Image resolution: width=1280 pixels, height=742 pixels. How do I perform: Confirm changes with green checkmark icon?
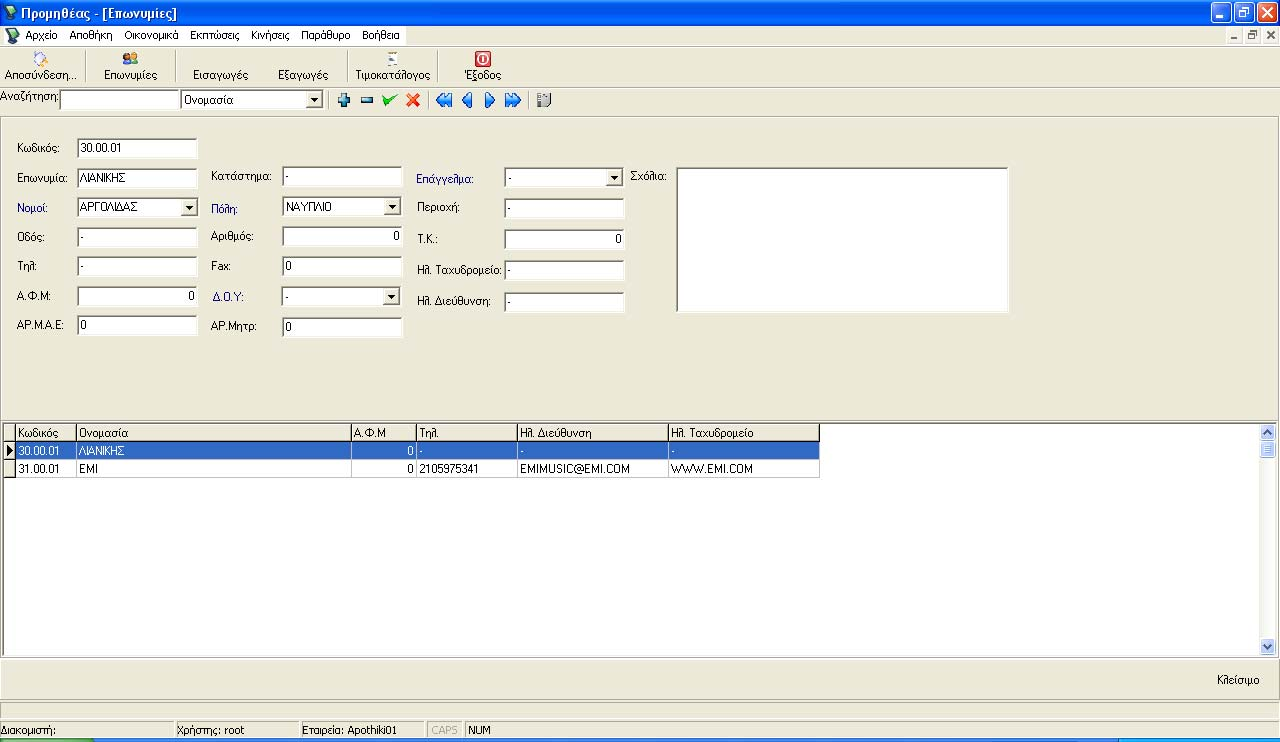tap(389, 100)
